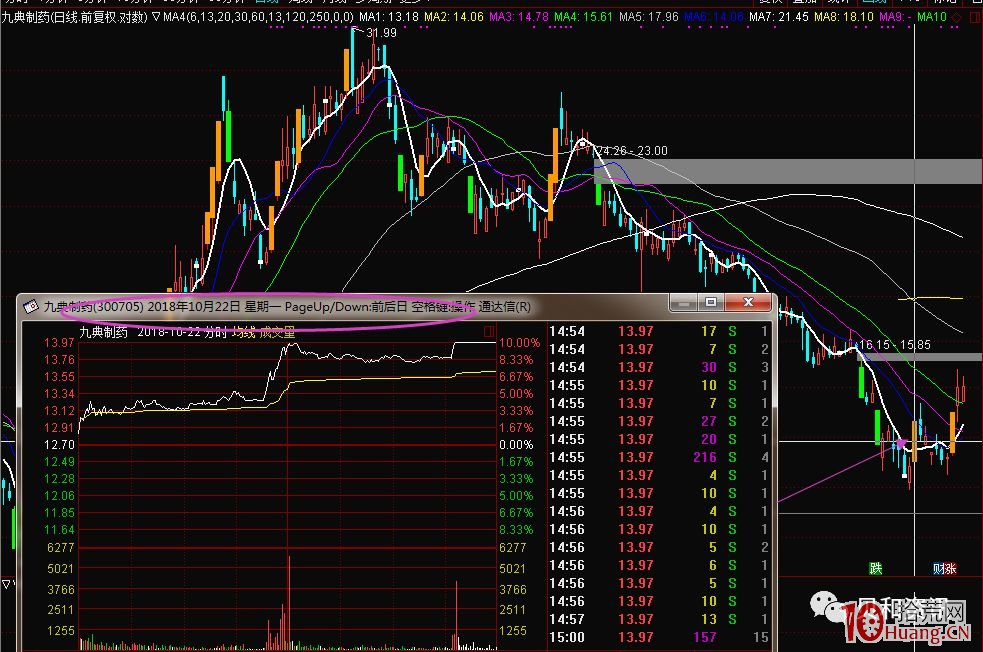Screen dimensions: 983x652
Task: Close the 九典制药(300705) intraday popup window
Action: [748, 303]
